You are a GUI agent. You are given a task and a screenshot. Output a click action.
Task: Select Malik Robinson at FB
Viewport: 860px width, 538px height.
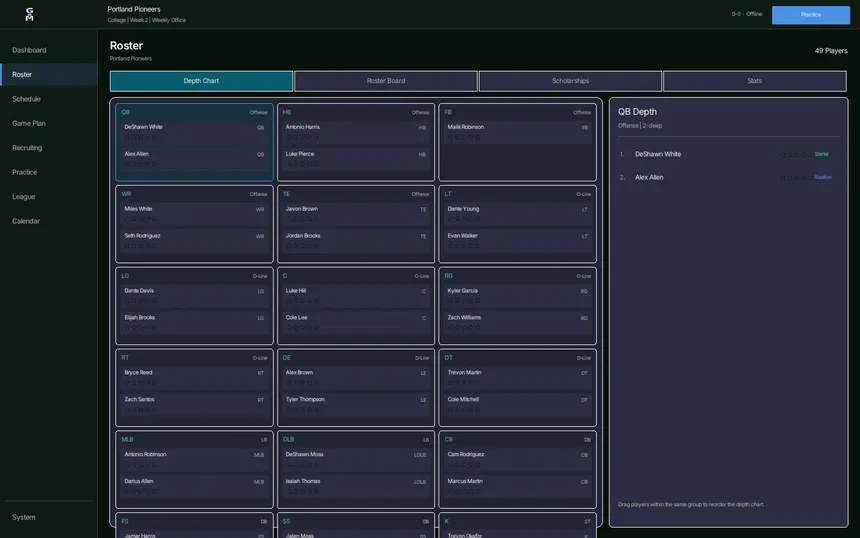(x=517, y=132)
